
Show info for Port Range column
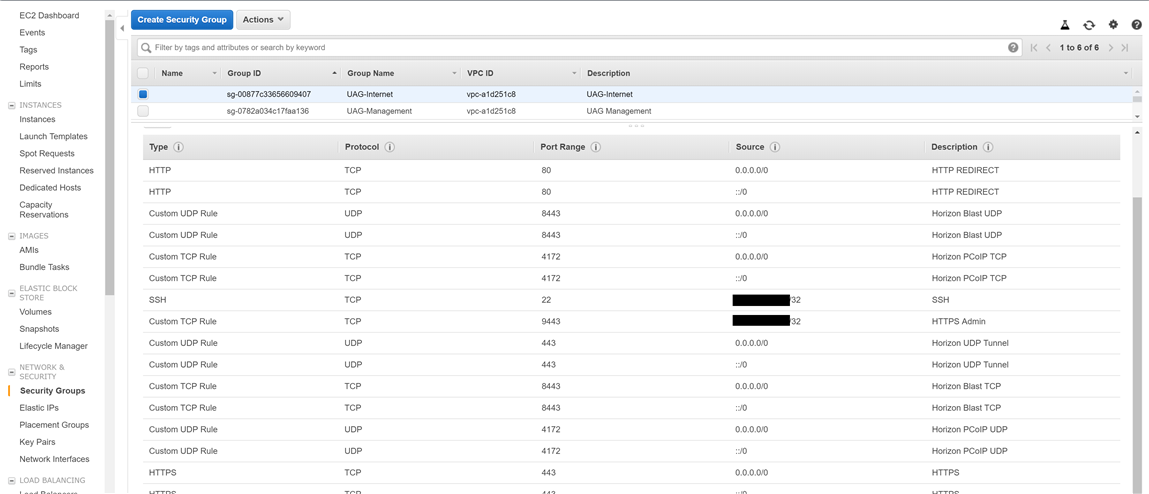(x=595, y=147)
